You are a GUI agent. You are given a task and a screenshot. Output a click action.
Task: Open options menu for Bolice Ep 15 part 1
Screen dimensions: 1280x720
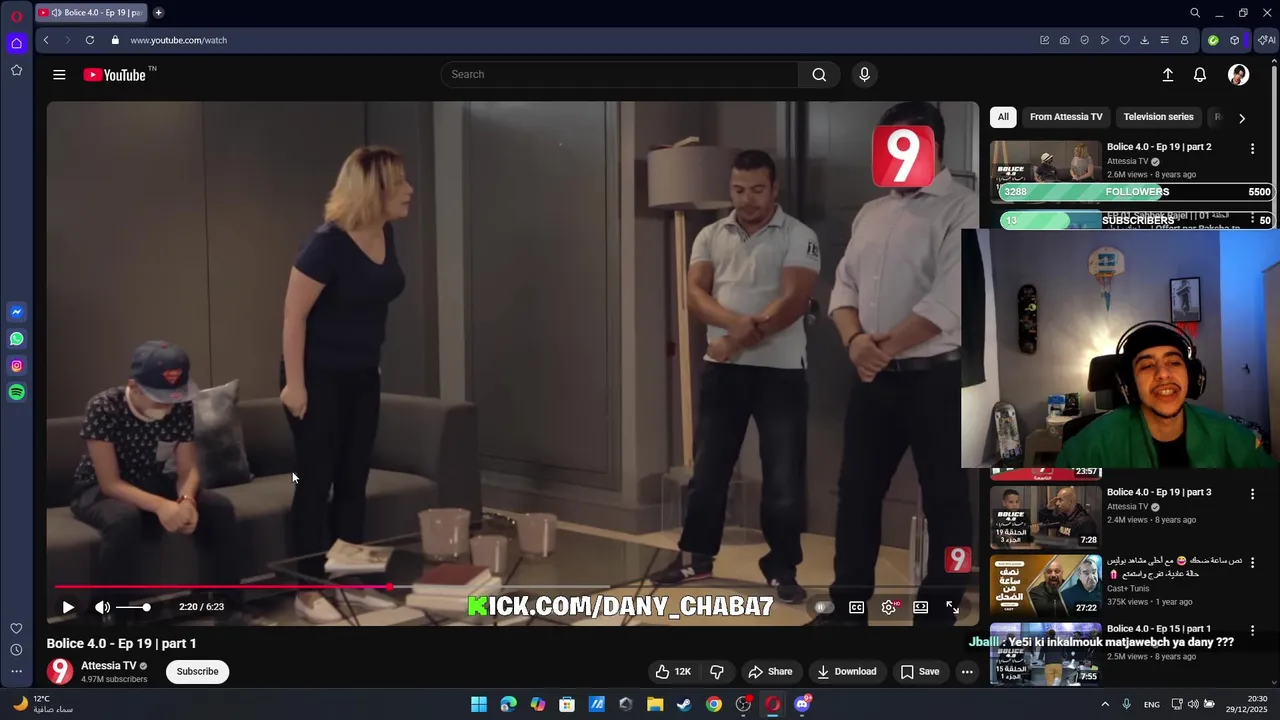click(1252, 631)
